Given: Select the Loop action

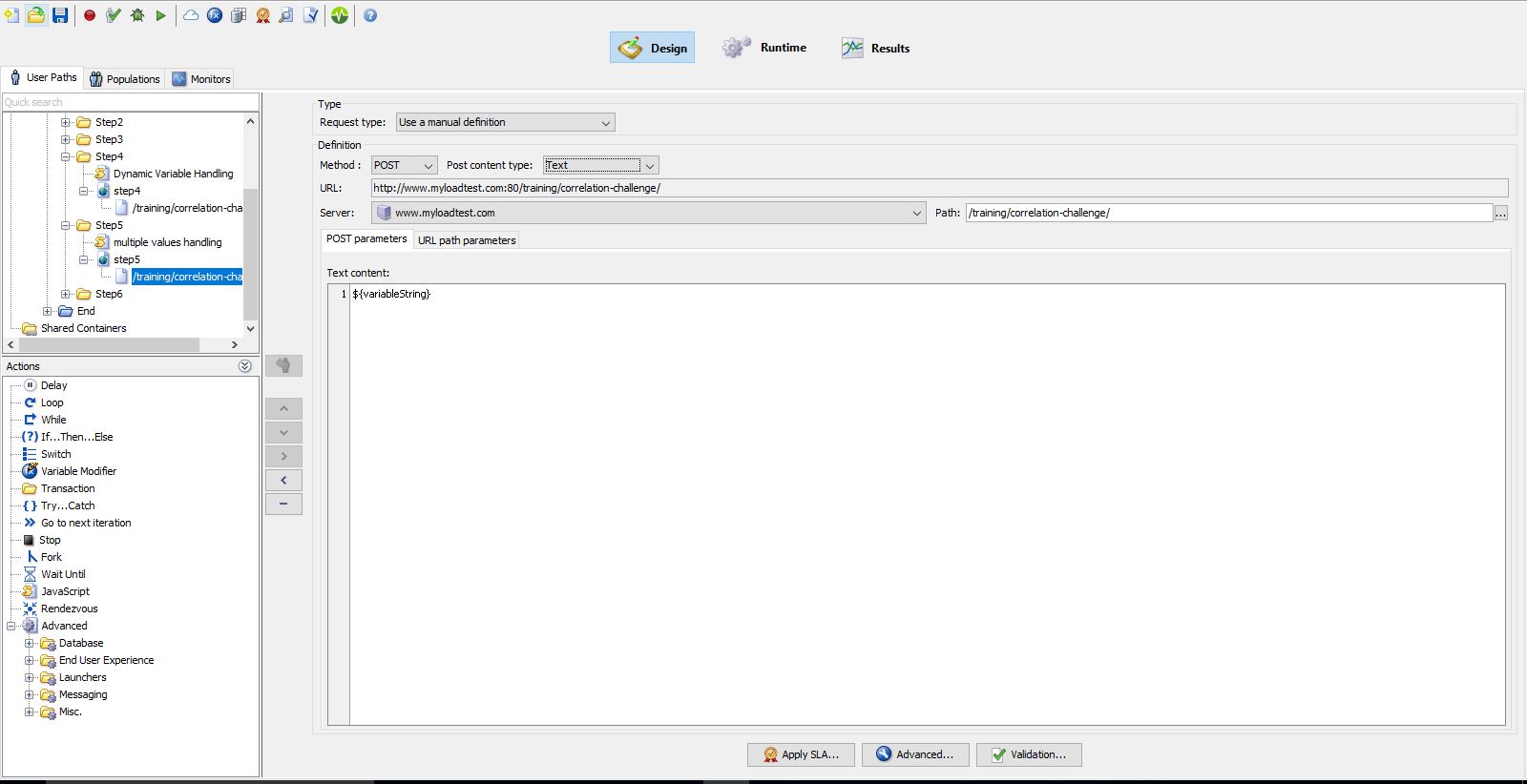Looking at the screenshot, I should [52, 402].
